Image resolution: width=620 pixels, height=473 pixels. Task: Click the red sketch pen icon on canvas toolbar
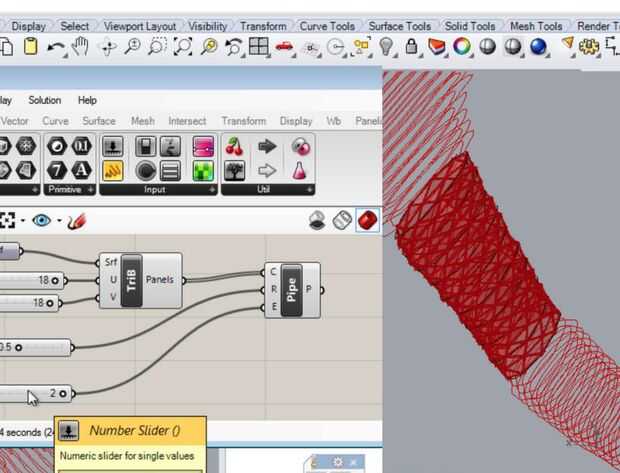76,221
